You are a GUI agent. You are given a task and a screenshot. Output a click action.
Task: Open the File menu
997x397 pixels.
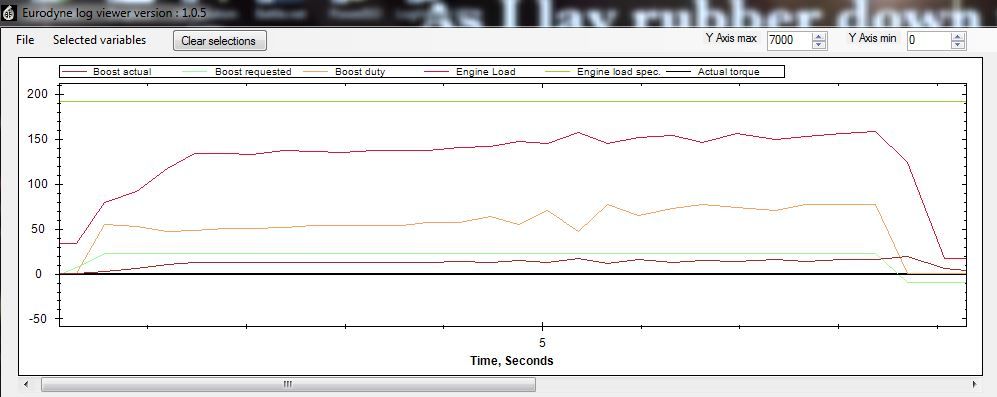(25, 40)
